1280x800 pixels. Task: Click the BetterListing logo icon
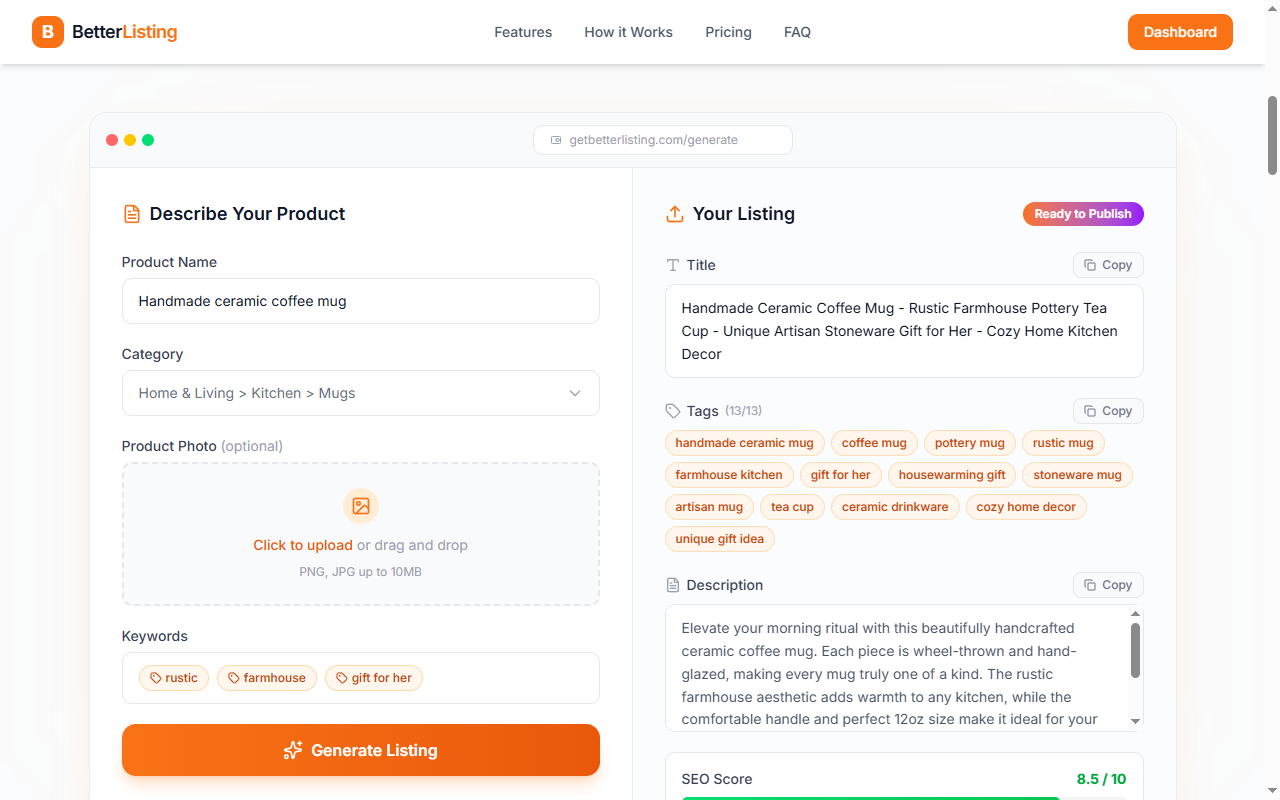pos(47,32)
